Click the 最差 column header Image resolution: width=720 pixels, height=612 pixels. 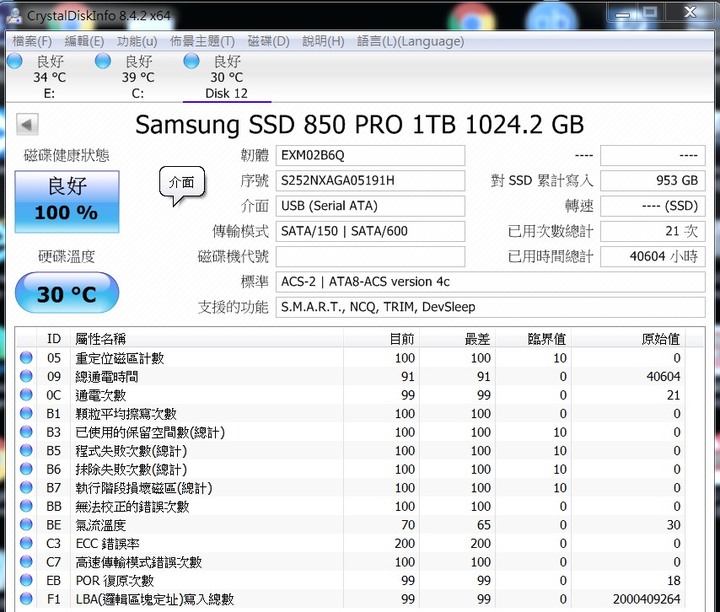[x=457, y=339]
